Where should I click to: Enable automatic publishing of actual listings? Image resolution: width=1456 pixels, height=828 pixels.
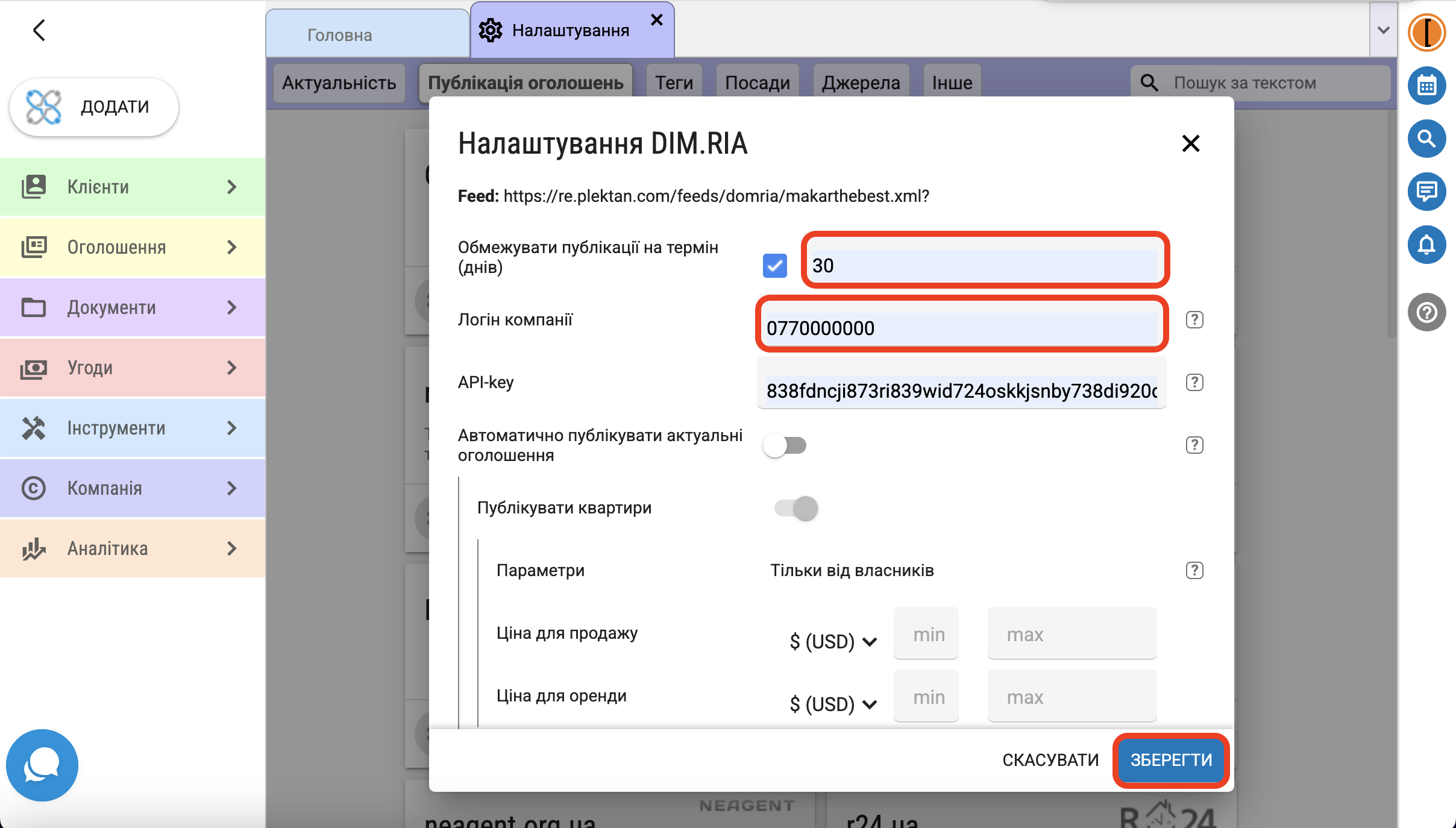pyautogui.click(x=785, y=445)
